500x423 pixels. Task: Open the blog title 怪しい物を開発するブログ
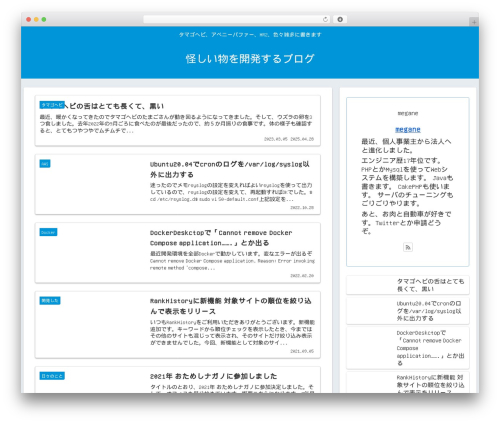pyautogui.click(x=250, y=59)
